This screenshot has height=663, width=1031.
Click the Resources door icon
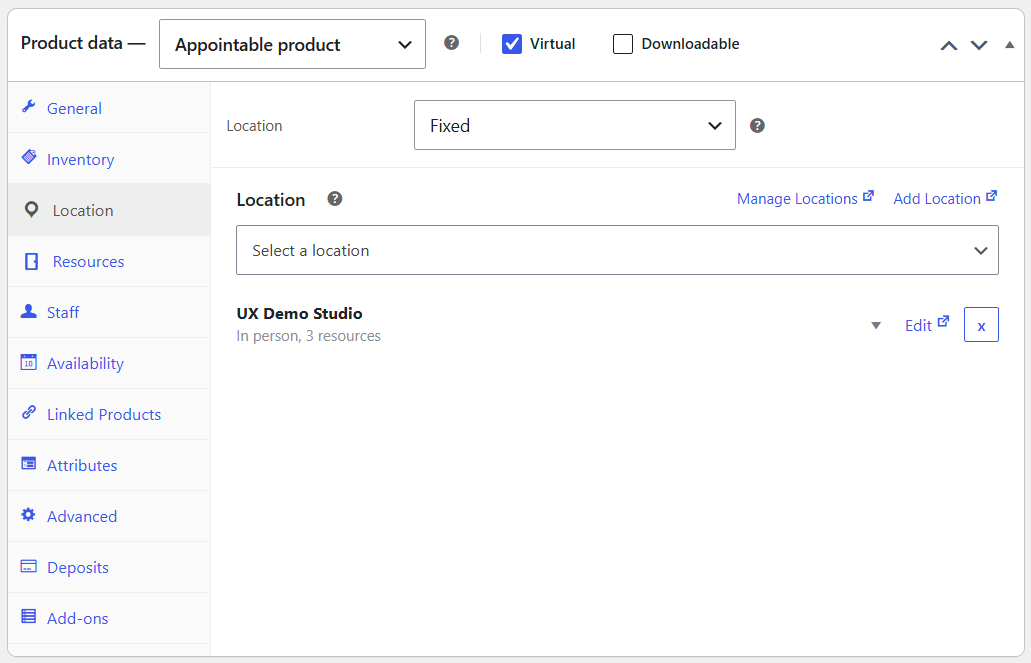tap(32, 261)
